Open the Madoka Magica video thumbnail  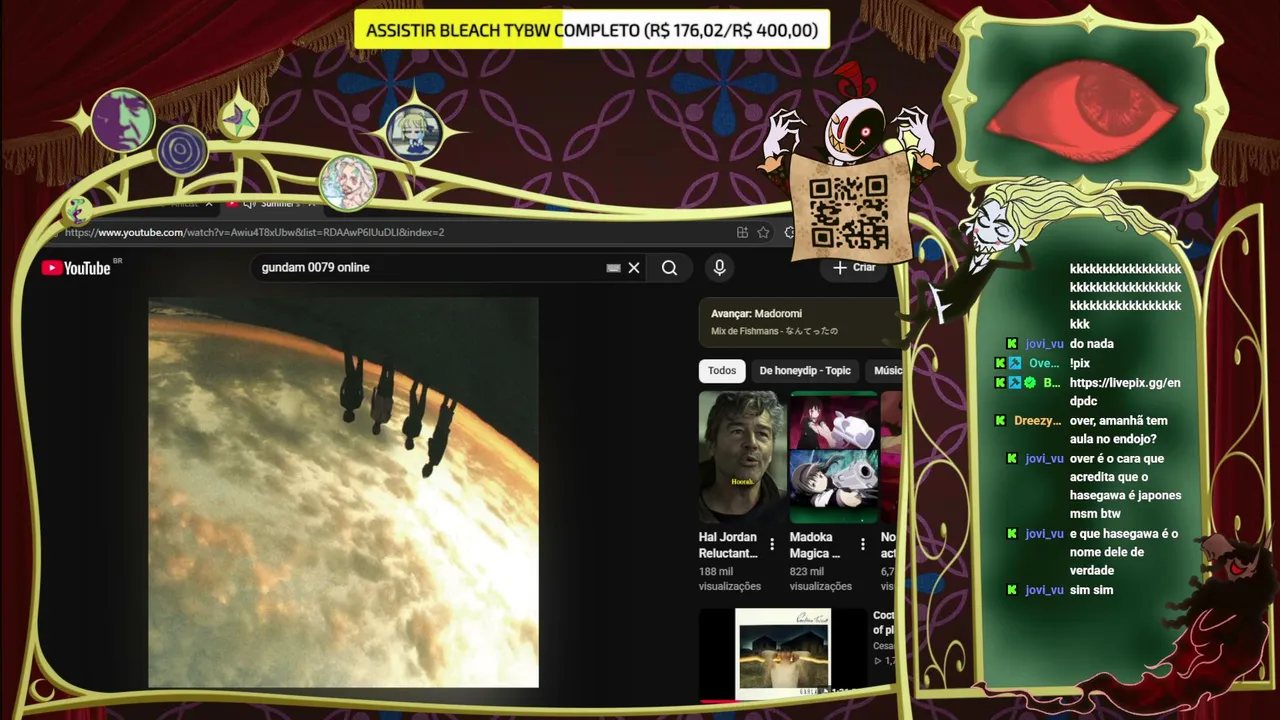coord(834,457)
